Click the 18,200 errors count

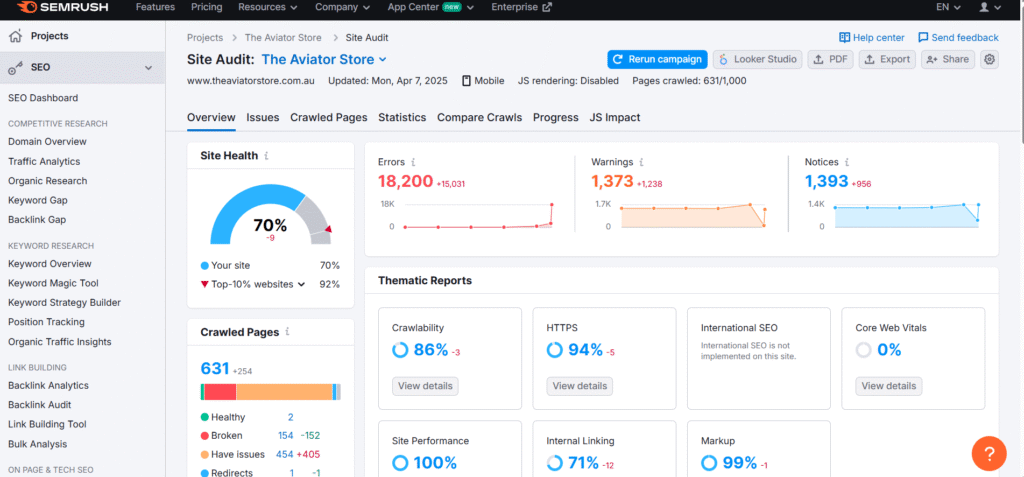(x=406, y=181)
